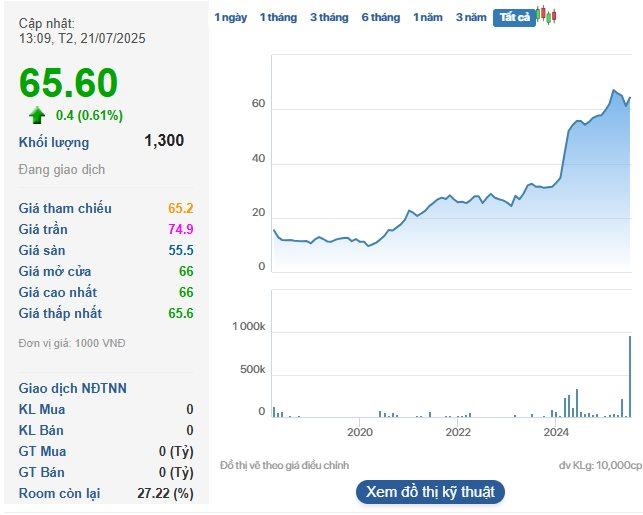Open 'Xem đồ thị kỹ thuật' button

(430, 492)
